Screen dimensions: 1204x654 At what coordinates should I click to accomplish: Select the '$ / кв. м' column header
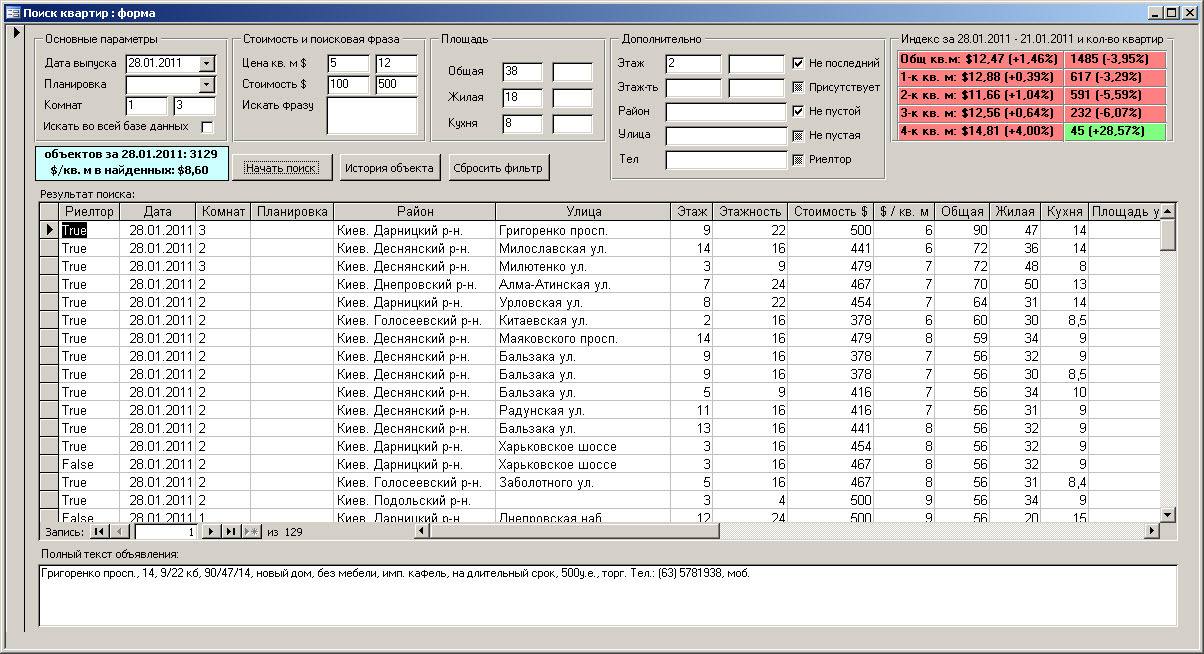tap(905, 211)
